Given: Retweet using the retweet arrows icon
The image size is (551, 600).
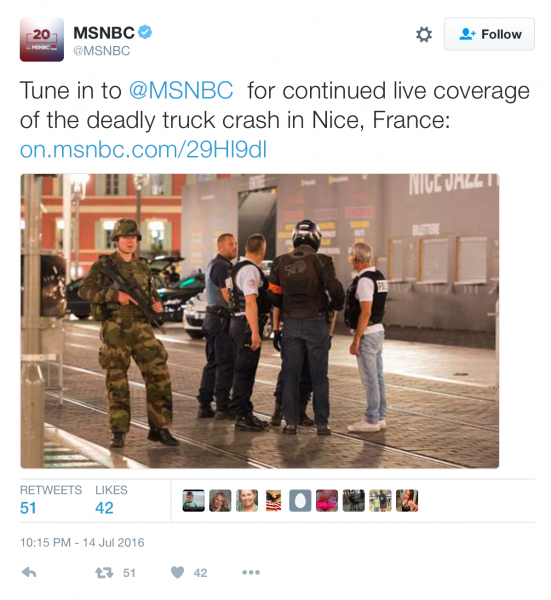Looking at the screenshot, I should [104, 572].
